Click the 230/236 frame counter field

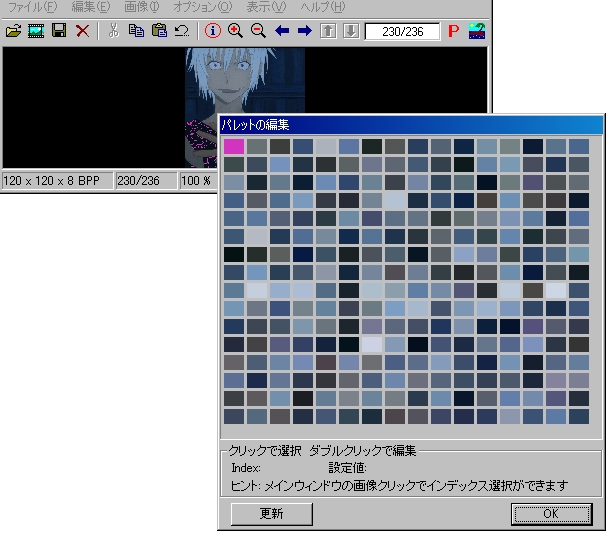point(402,31)
